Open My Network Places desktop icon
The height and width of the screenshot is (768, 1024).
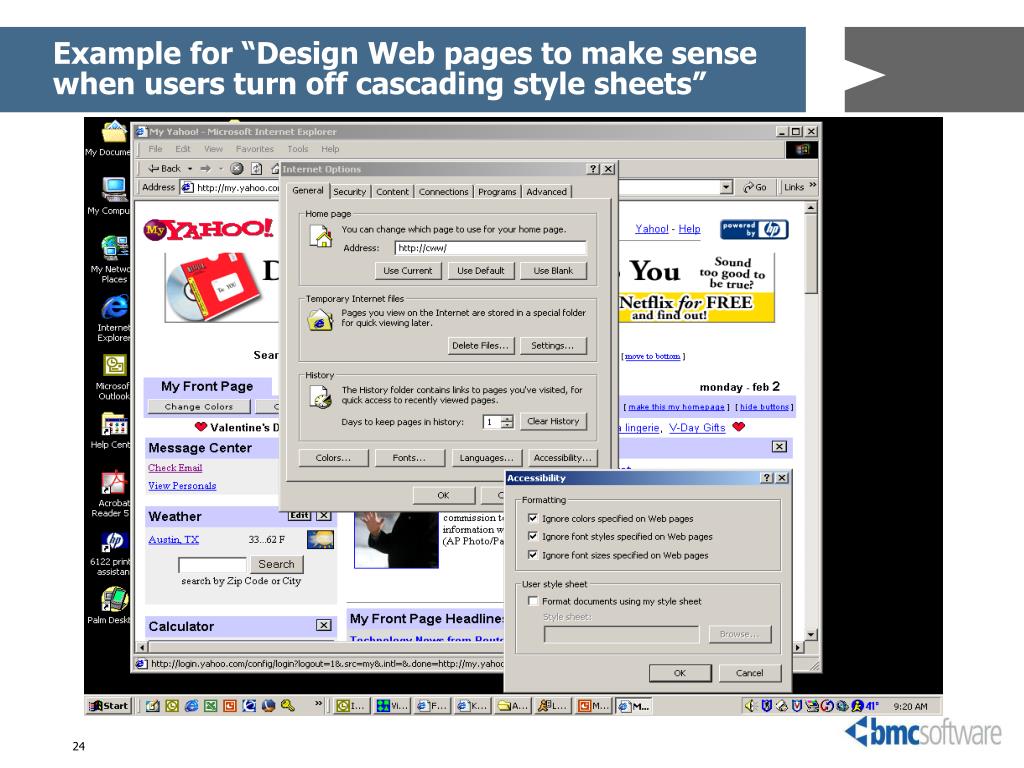tap(114, 248)
